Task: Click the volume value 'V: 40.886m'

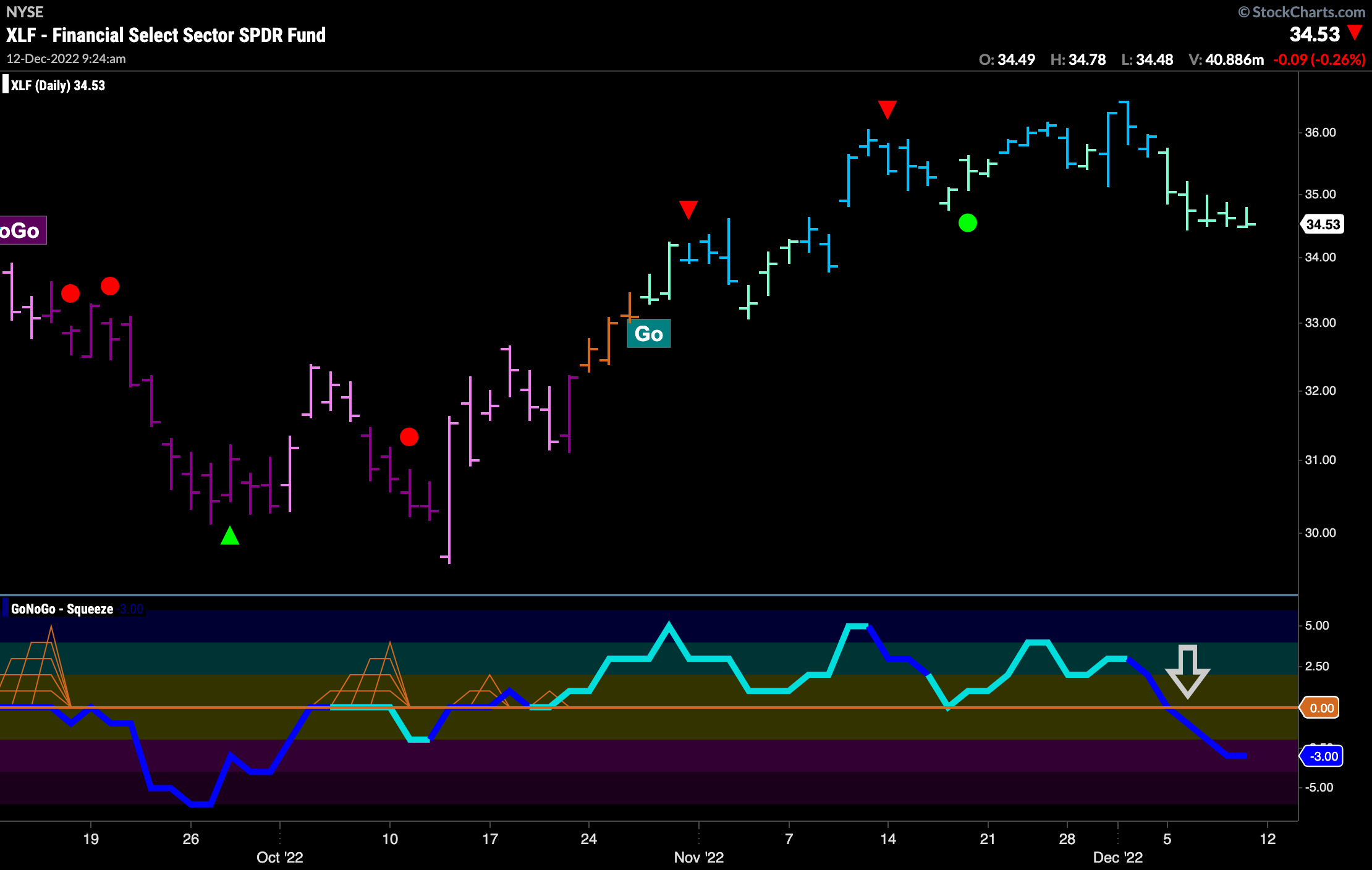Action: (x=1226, y=59)
